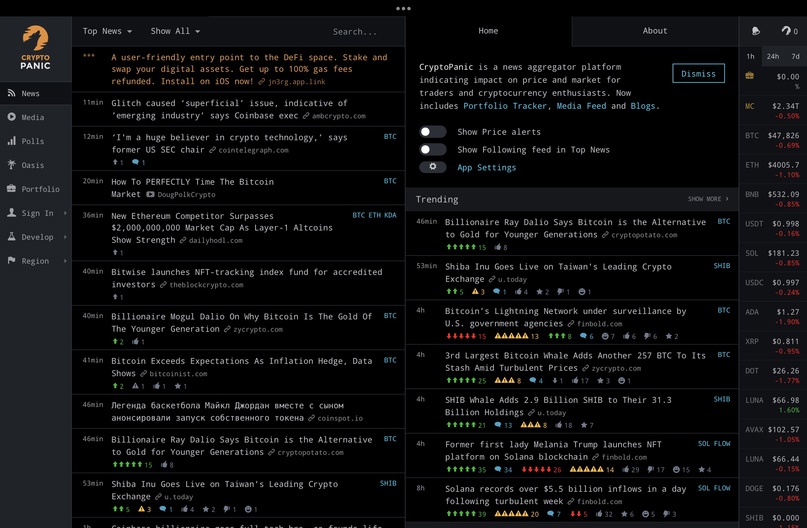Open the Russian Michael Jordan token headline
Screen dimensions: 807x528
(227, 411)
